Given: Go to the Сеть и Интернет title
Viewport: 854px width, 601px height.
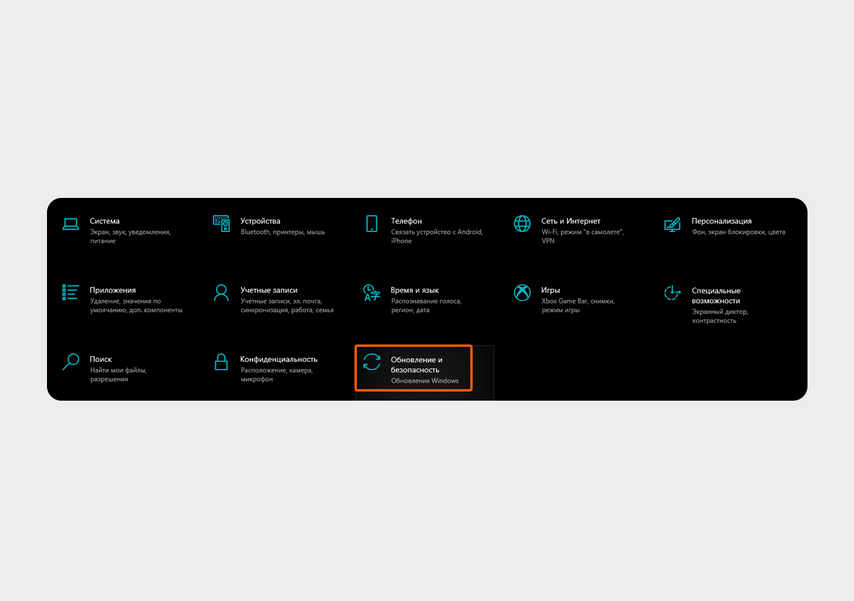Looking at the screenshot, I should point(571,221).
